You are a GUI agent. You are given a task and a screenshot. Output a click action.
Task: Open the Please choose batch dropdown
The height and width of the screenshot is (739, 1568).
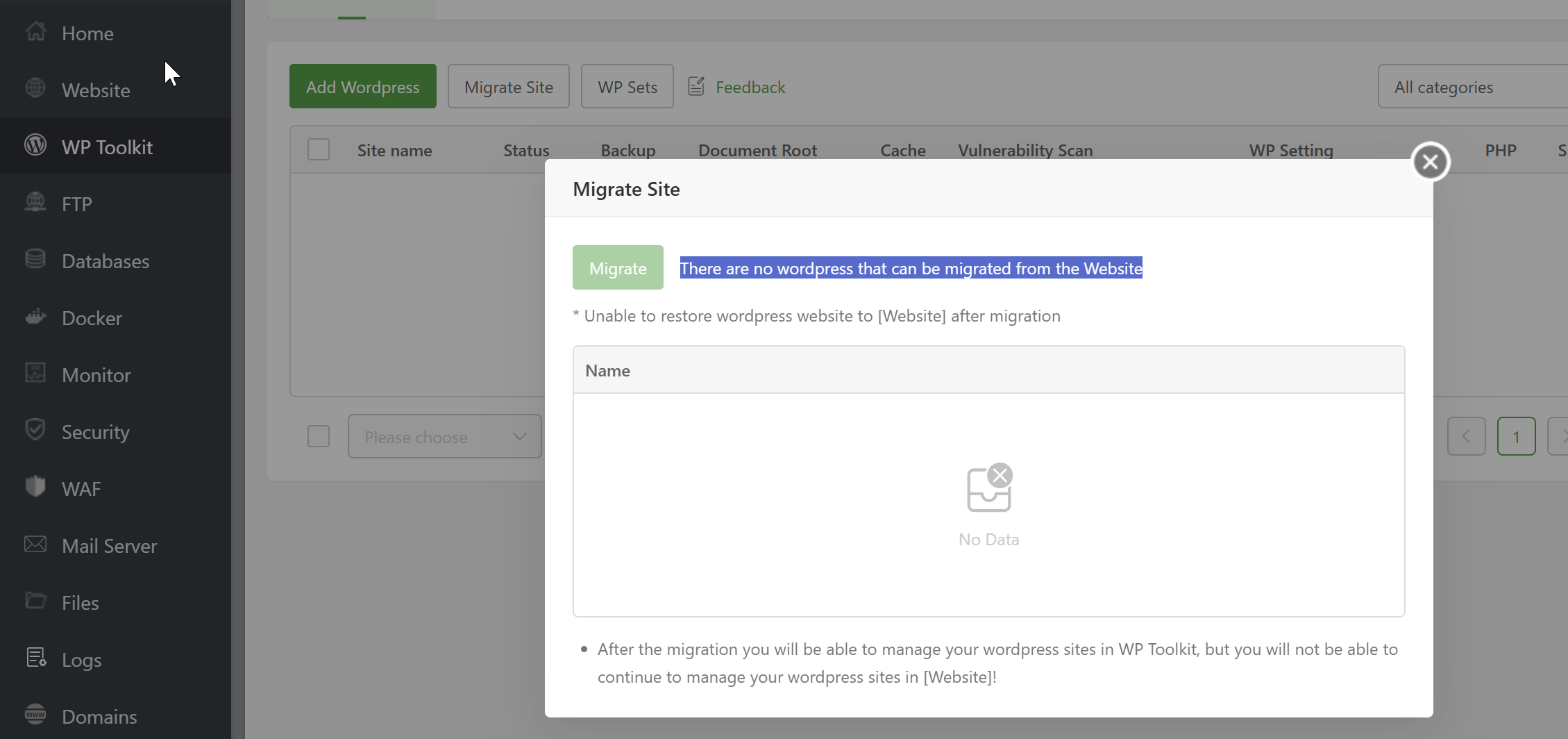coord(444,437)
